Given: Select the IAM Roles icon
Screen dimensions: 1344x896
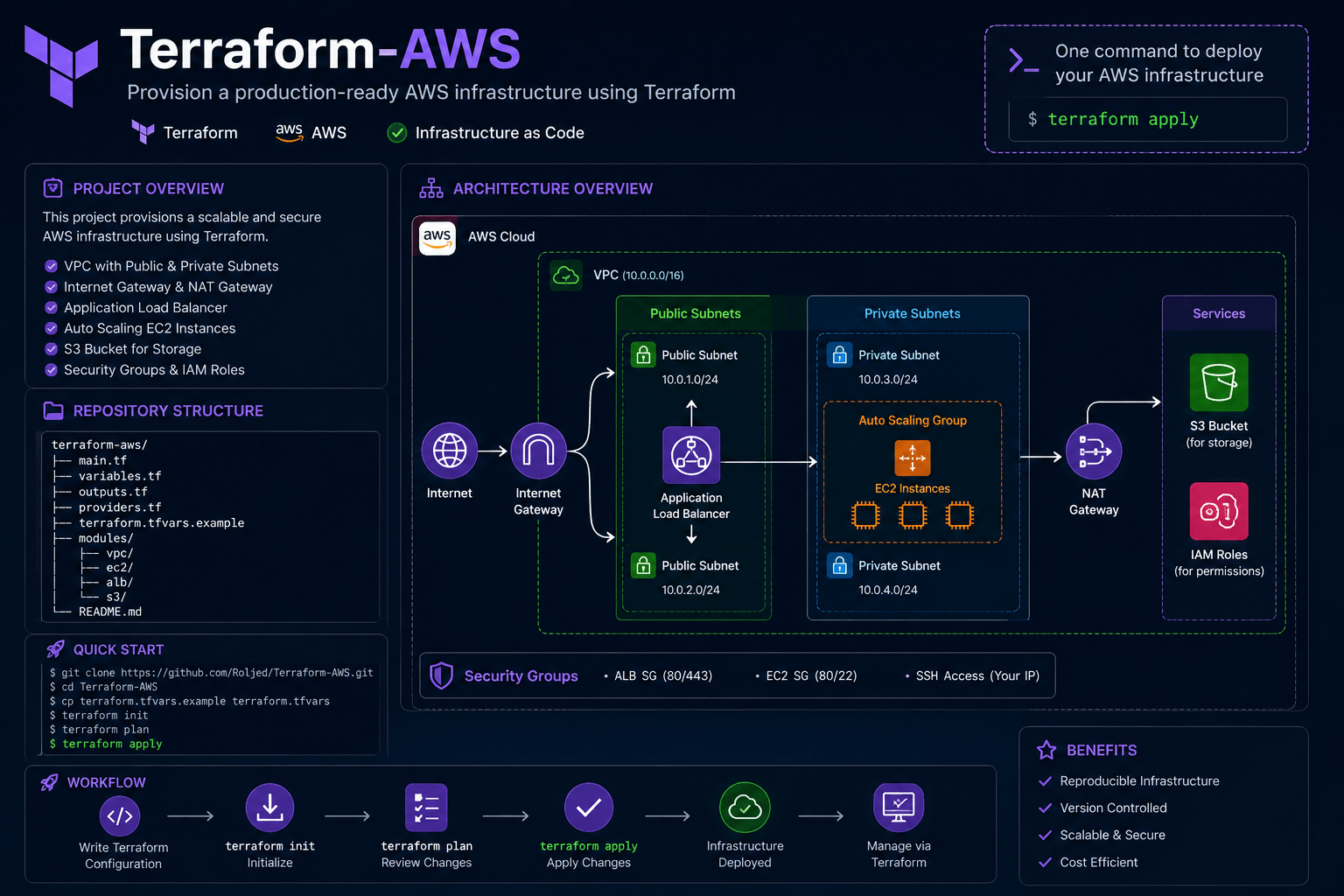Looking at the screenshot, I should coord(1219,511).
